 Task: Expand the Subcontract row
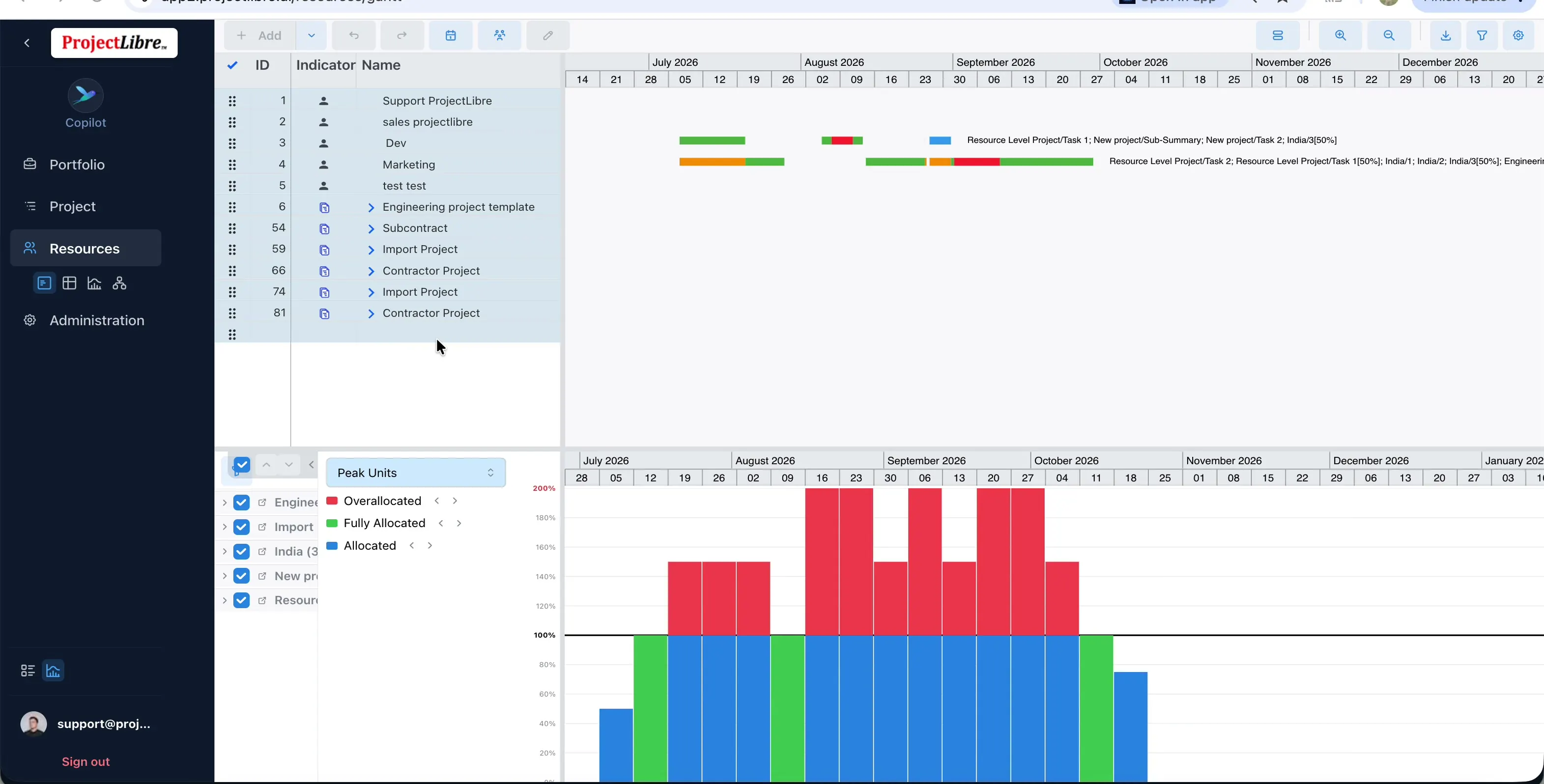371,229
